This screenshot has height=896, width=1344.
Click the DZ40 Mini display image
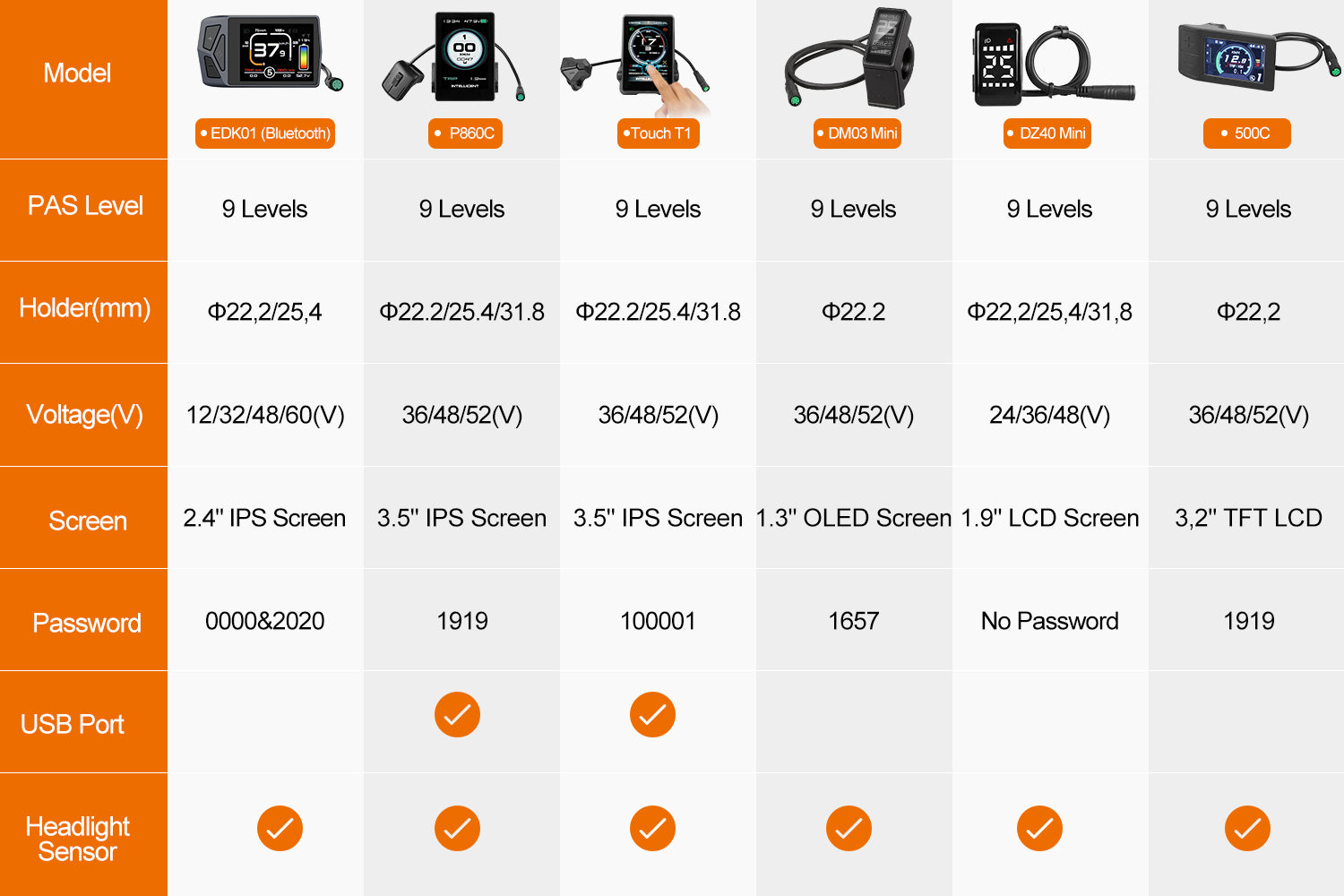coord(1054,65)
